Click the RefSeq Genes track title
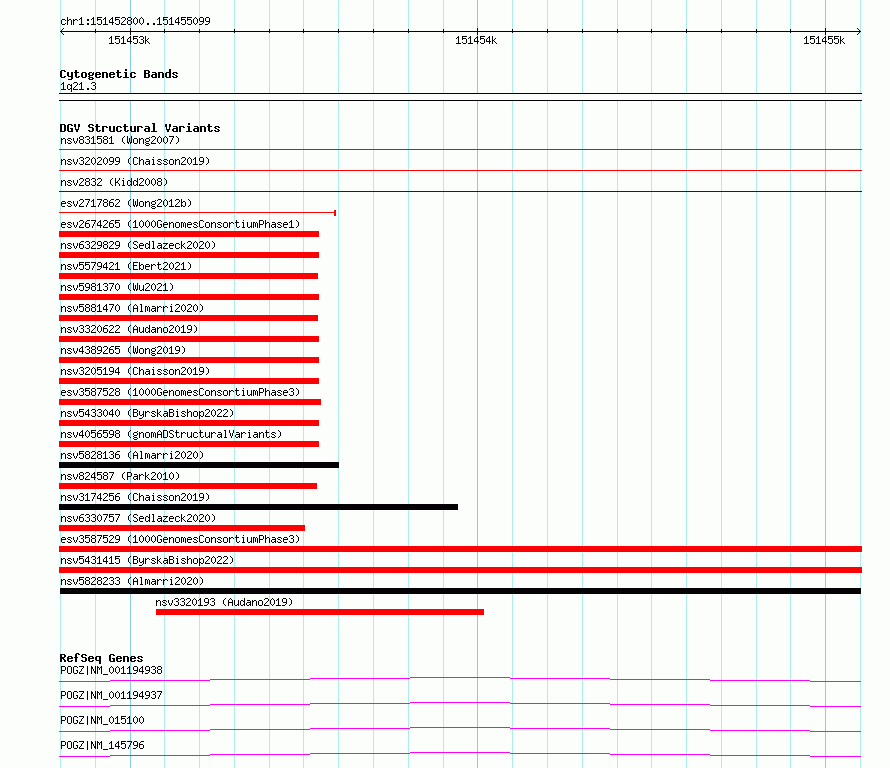The width and height of the screenshot is (890, 768). [102, 658]
